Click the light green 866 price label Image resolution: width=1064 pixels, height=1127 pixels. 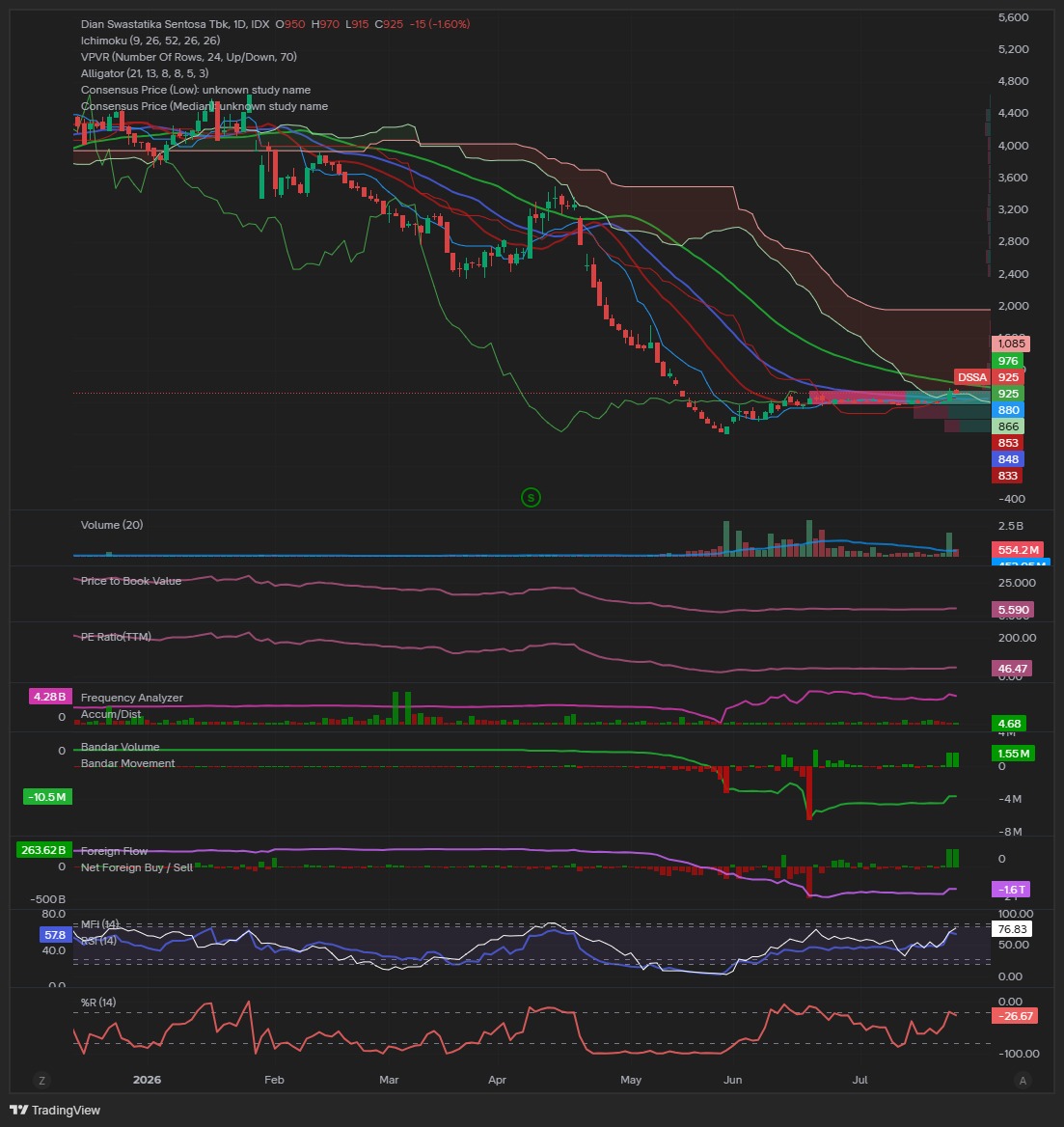click(1008, 426)
